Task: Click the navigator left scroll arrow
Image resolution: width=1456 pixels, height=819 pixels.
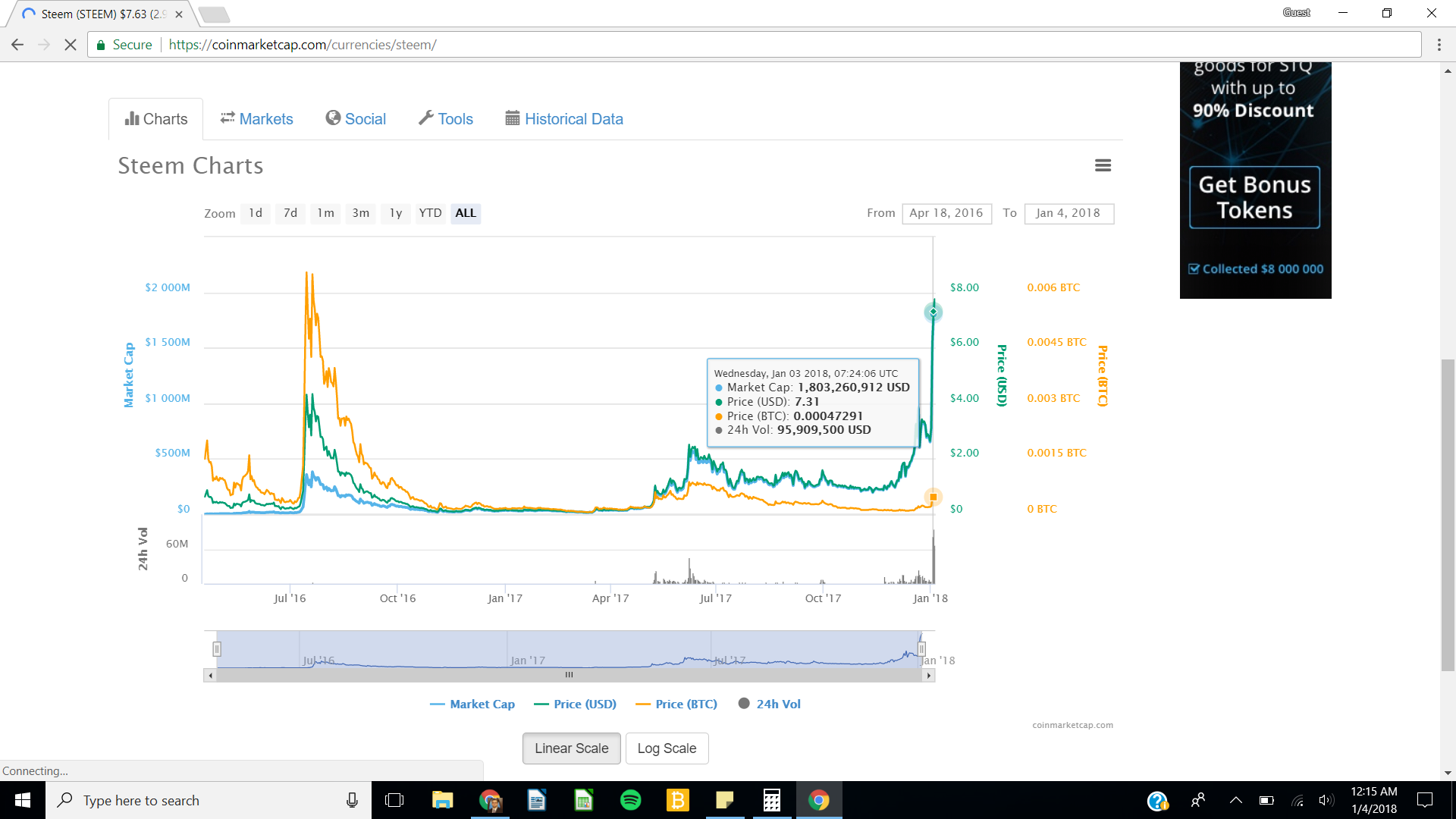Action: click(x=210, y=675)
